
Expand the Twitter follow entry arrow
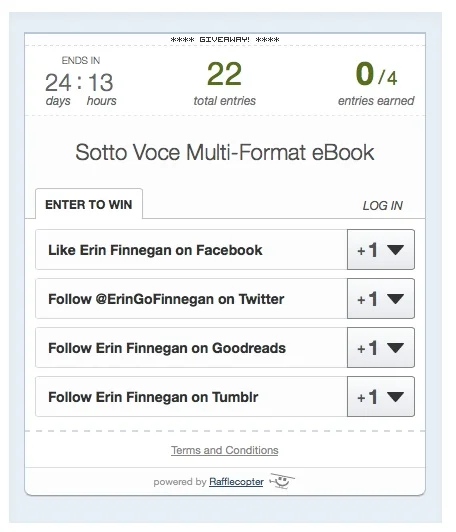395,299
